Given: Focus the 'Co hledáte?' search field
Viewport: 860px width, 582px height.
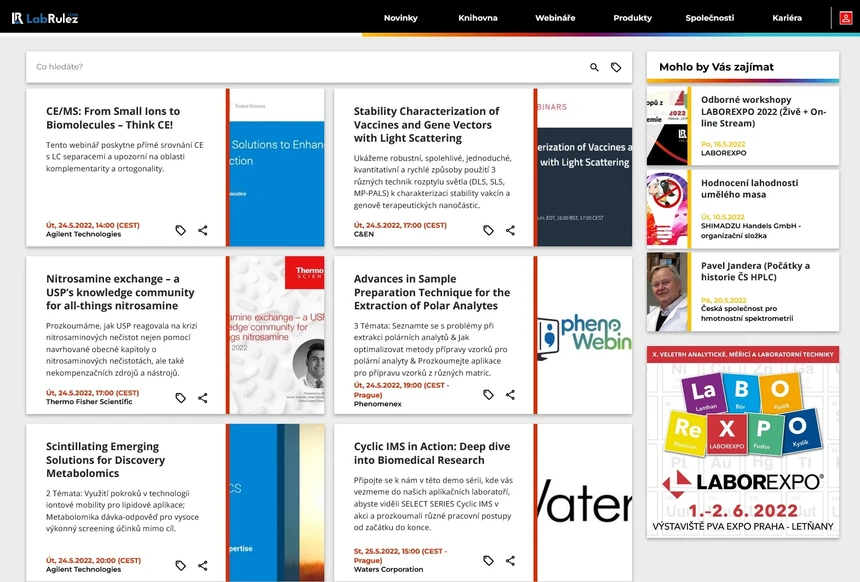Looking at the screenshot, I should 307,67.
